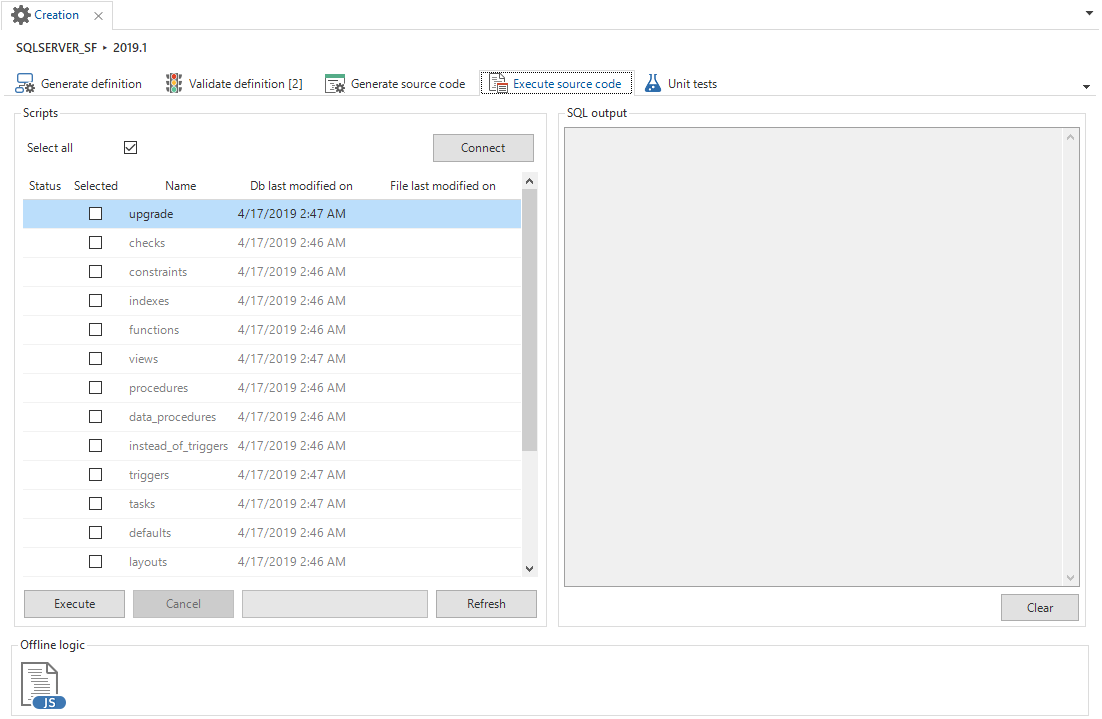The image size is (1102, 719).
Task: Click the Creation tab gear icon
Action: tap(20, 15)
